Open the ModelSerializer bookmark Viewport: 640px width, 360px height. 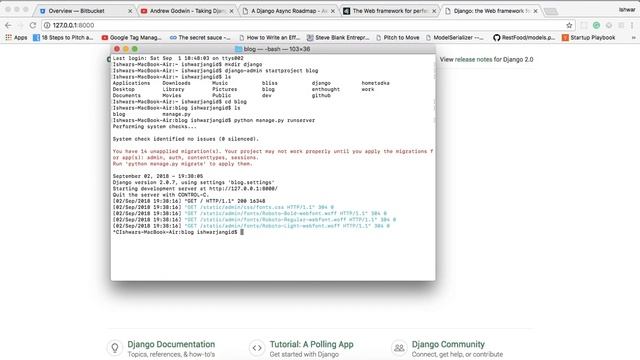pos(454,38)
